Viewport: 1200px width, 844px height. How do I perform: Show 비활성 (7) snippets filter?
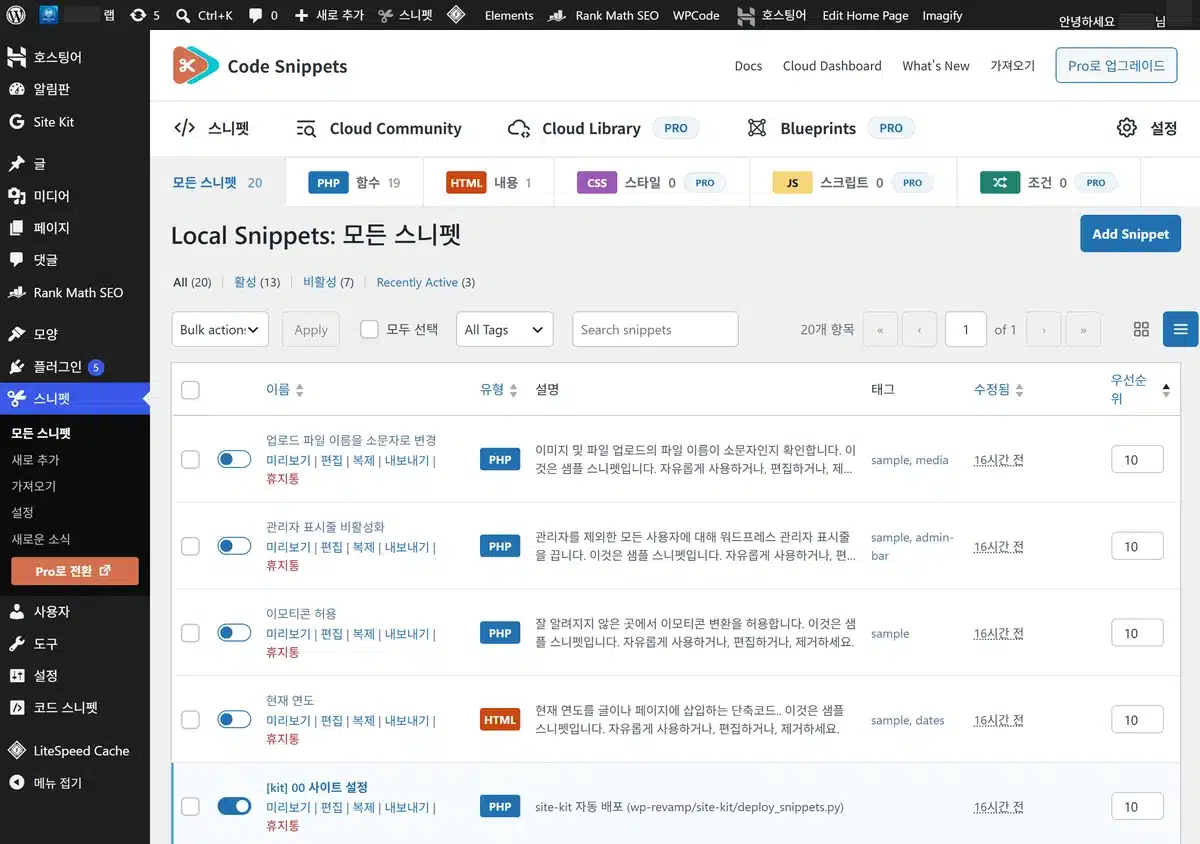tap(328, 282)
